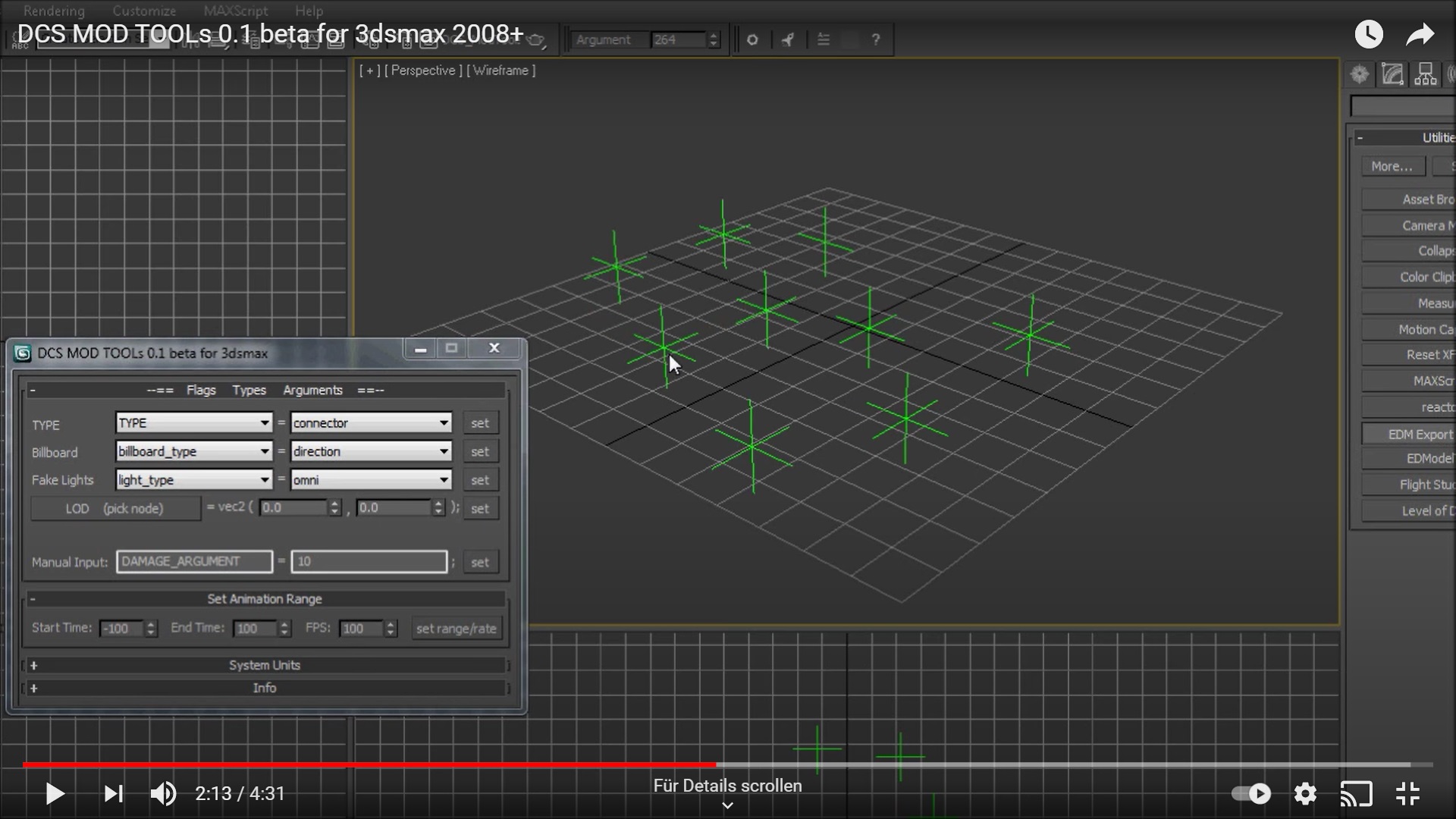Open the Customize menu
The height and width of the screenshot is (819, 1456).
[x=144, y=11]
